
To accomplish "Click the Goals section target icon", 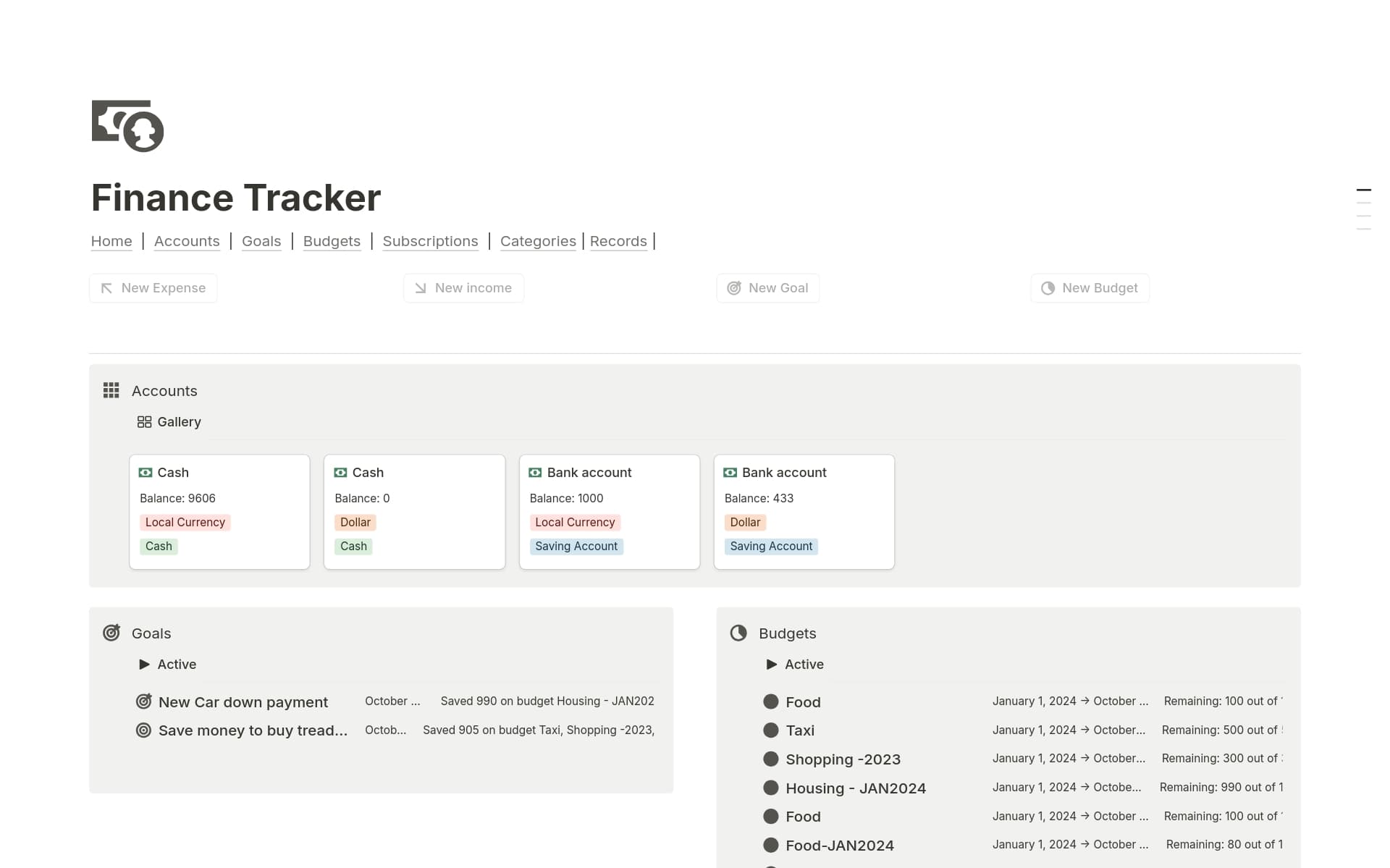I will 111,633.
